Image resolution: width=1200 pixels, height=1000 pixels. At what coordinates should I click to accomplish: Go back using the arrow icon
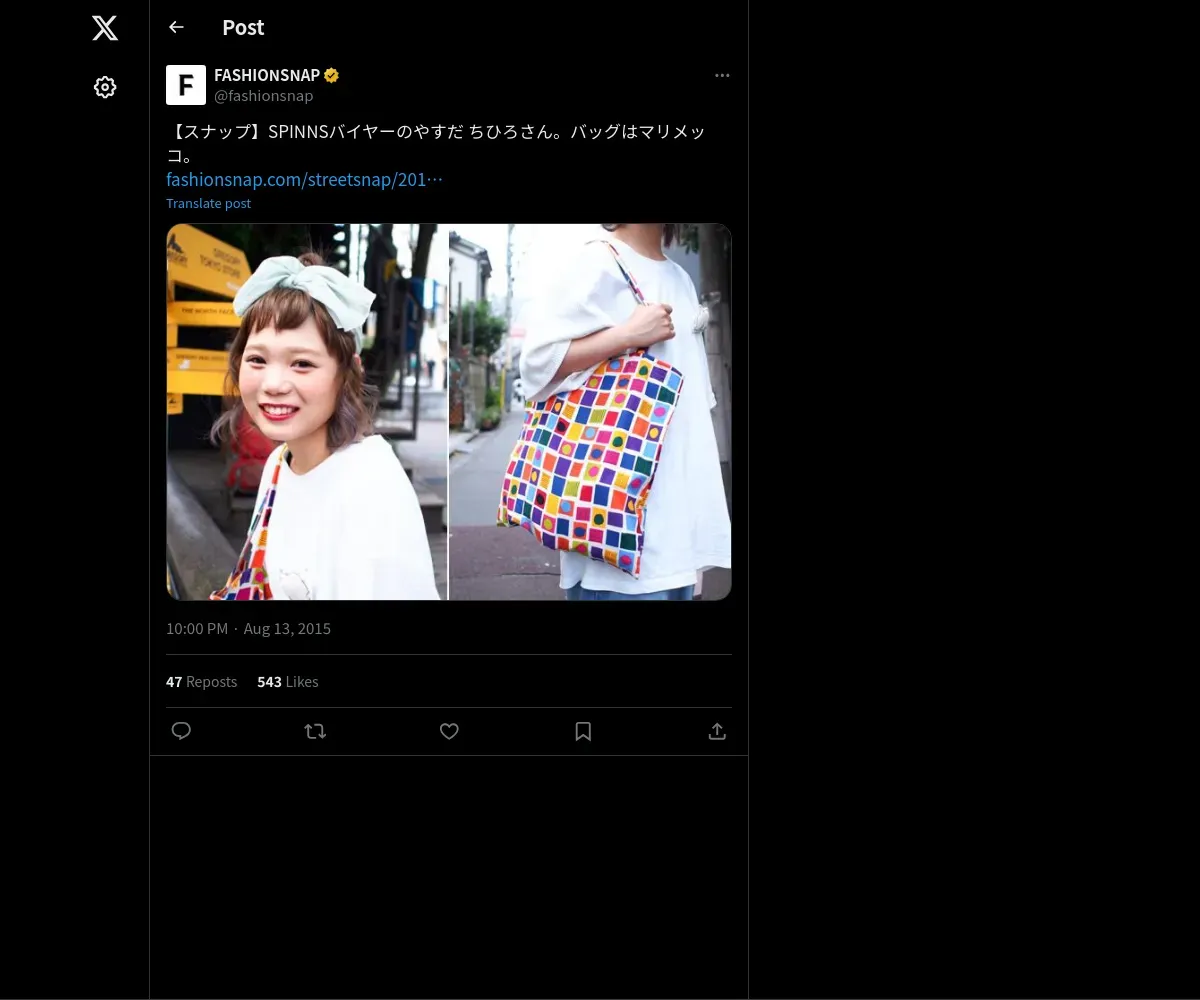tap(176, 27)
